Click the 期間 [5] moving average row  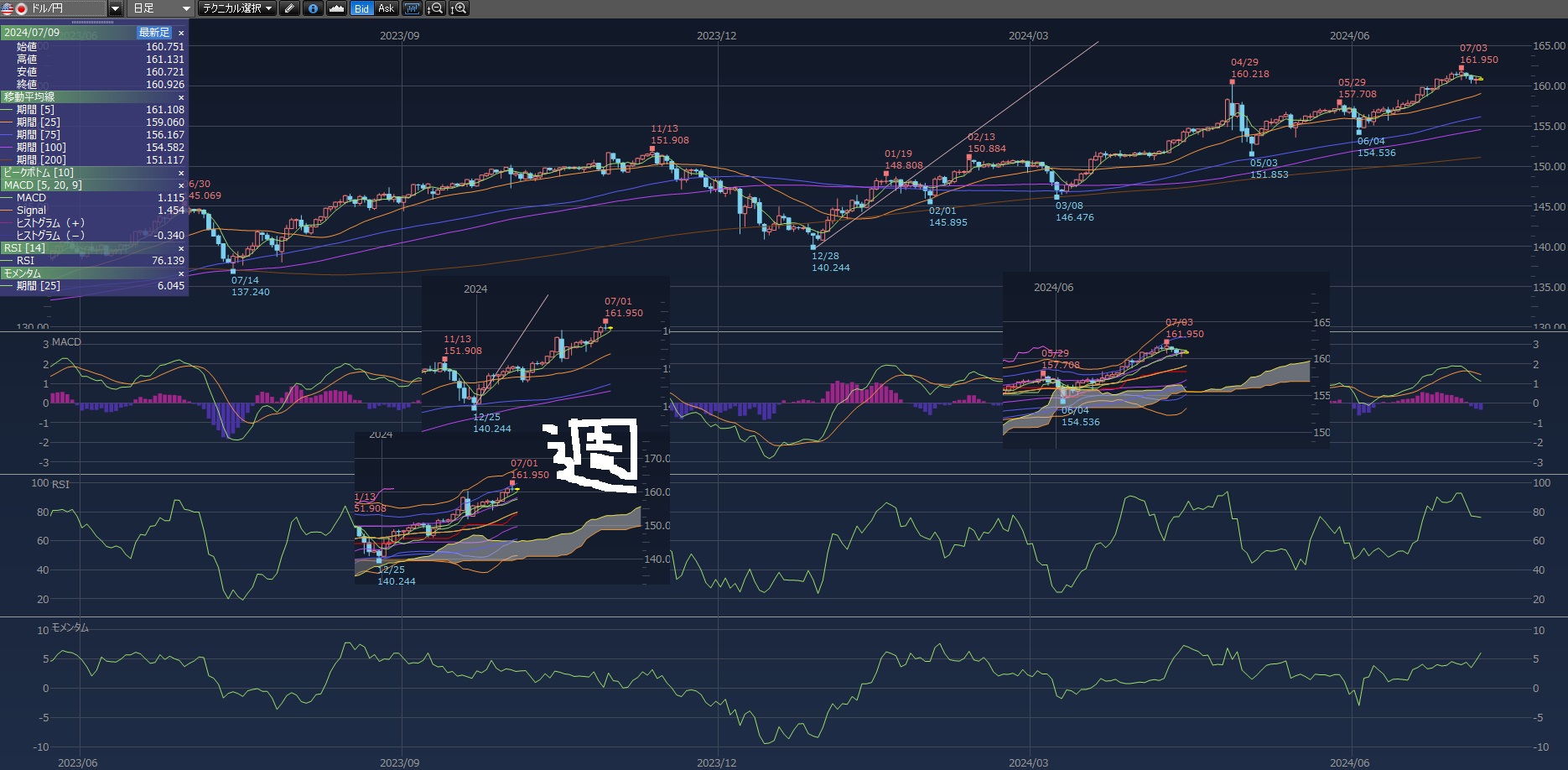click(94, 110)
